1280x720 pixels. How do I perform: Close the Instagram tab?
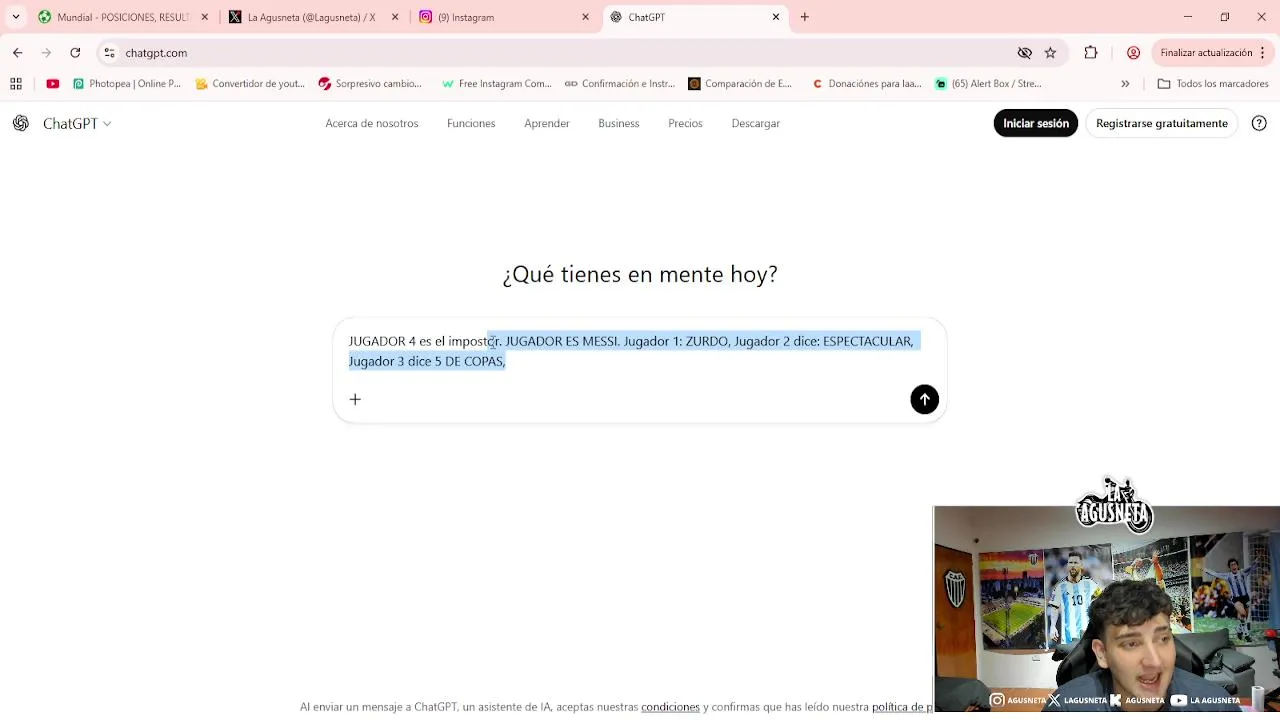pos(586,17)
